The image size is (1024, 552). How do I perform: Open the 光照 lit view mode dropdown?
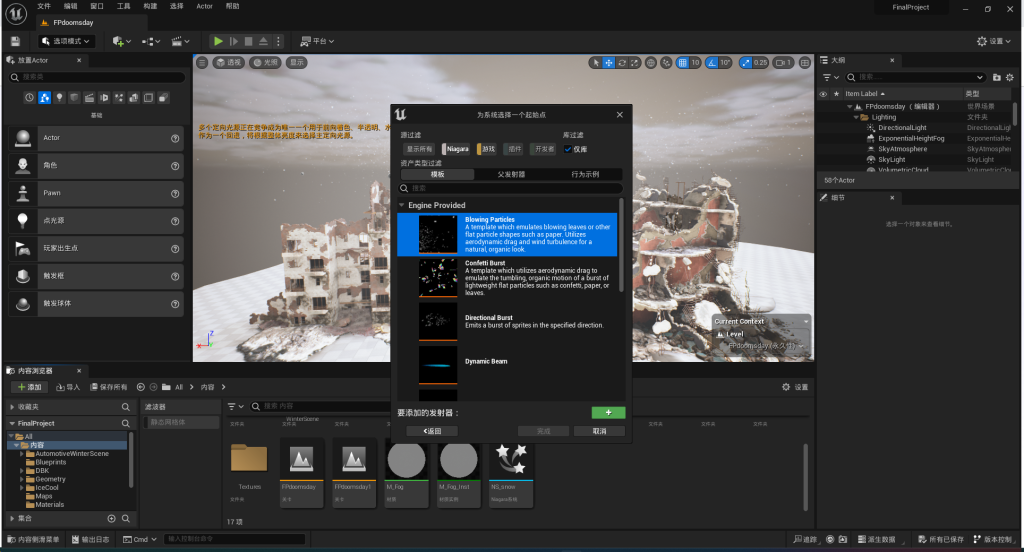[x=266, y=63]
